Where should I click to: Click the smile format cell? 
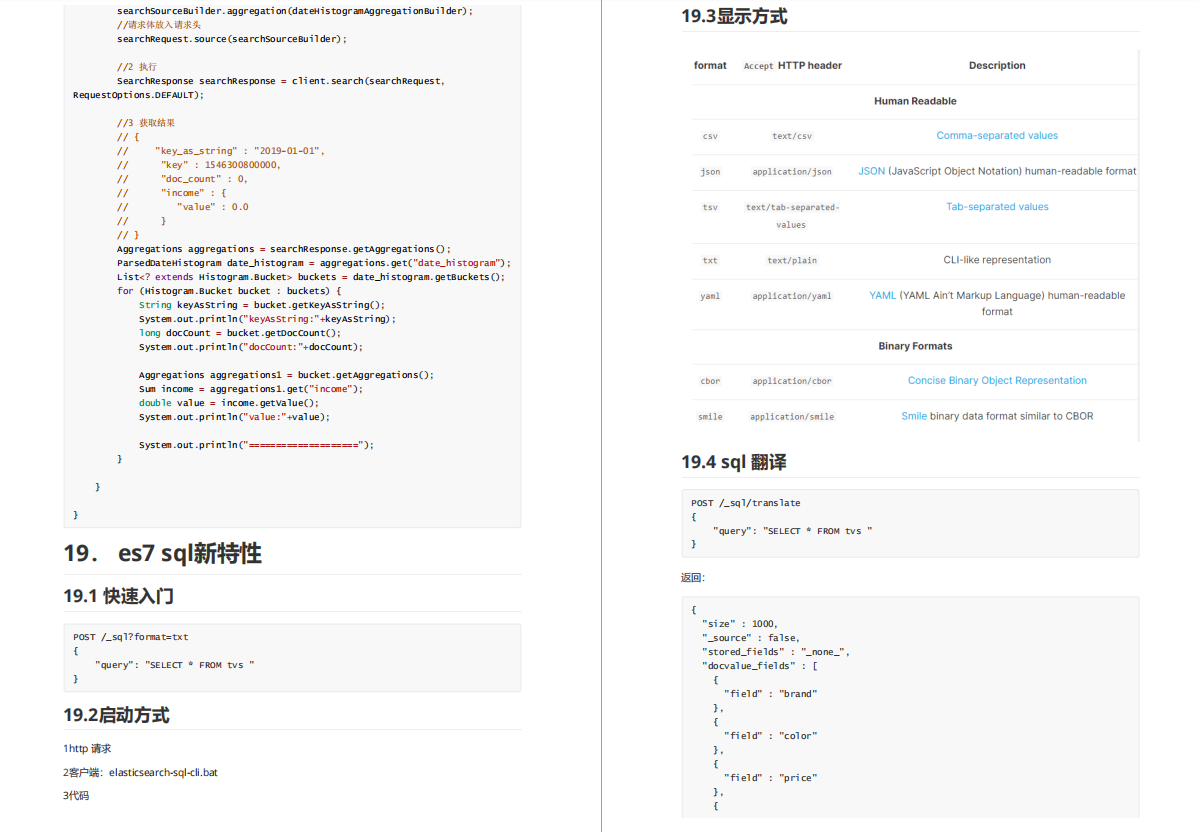click(x=710, y=416)
